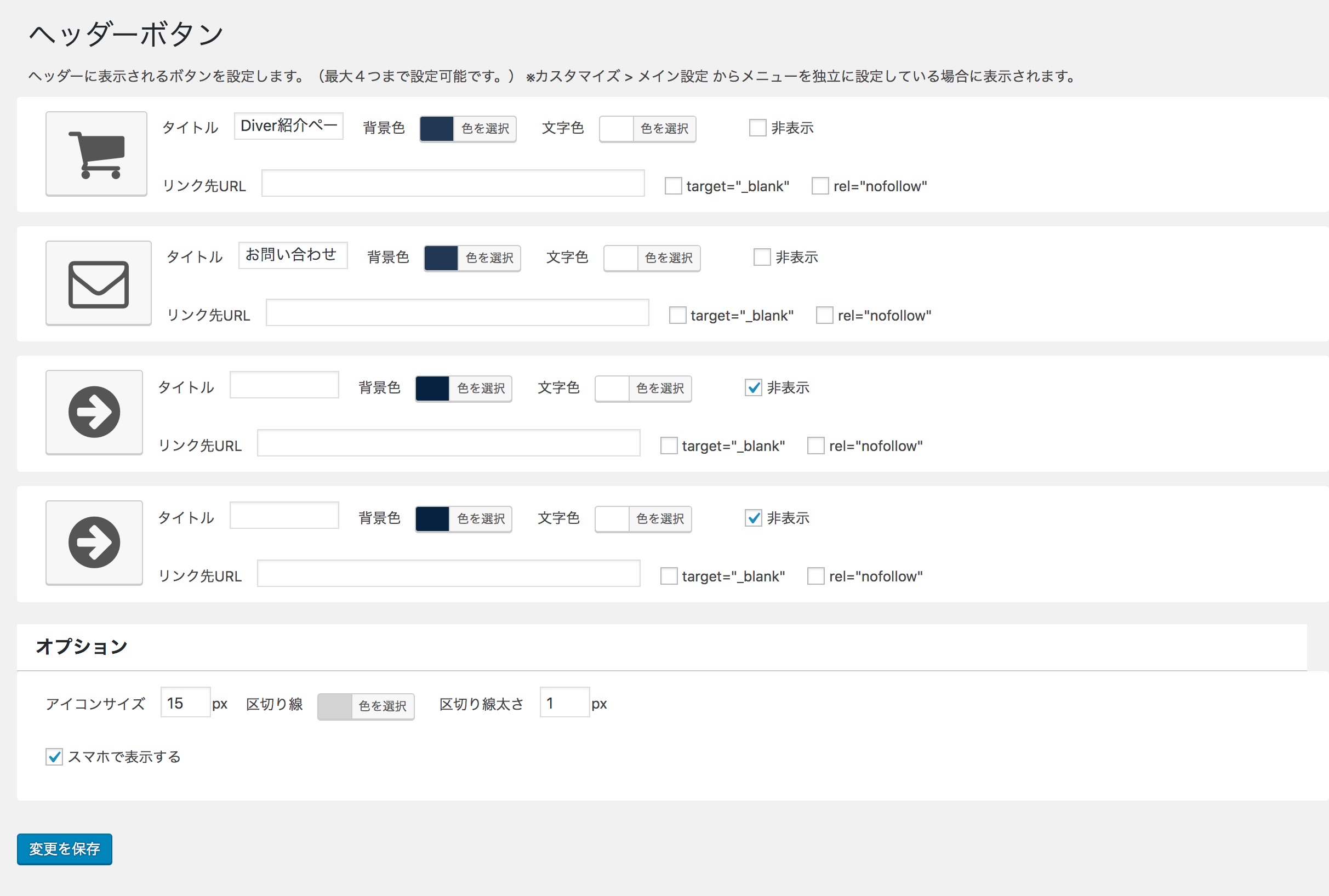Open 背景色 color picker for first button

click(x=484, y=129)
